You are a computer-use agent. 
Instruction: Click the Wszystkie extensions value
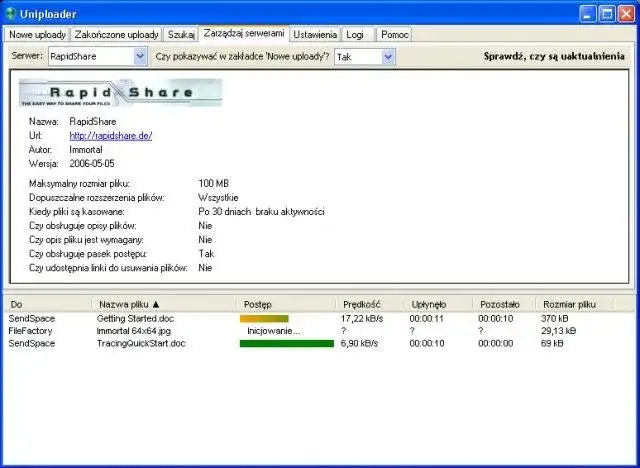pyautogui.click(x=218, y=197)
